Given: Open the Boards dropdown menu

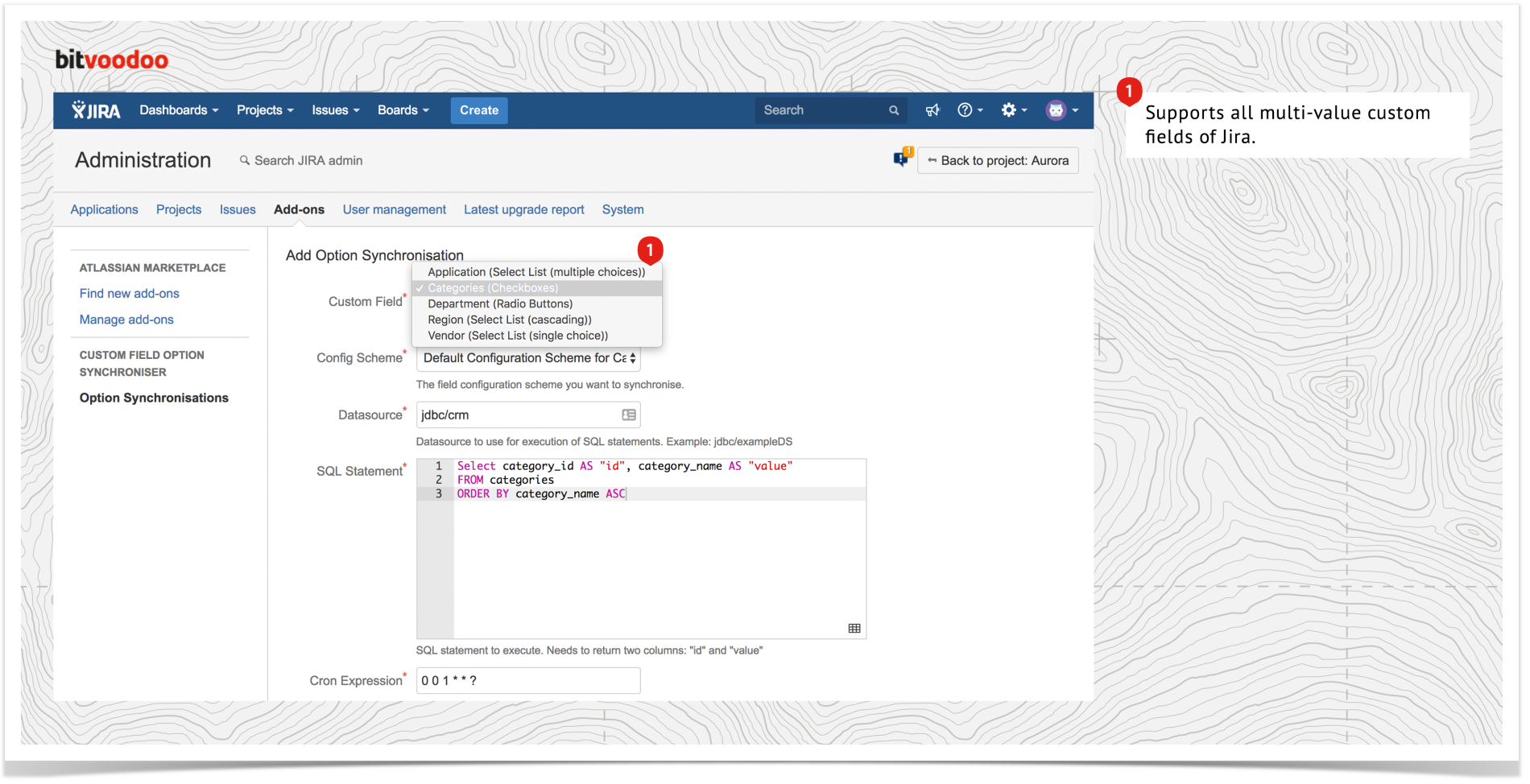Looking at the screenshot, I should 403,110.
